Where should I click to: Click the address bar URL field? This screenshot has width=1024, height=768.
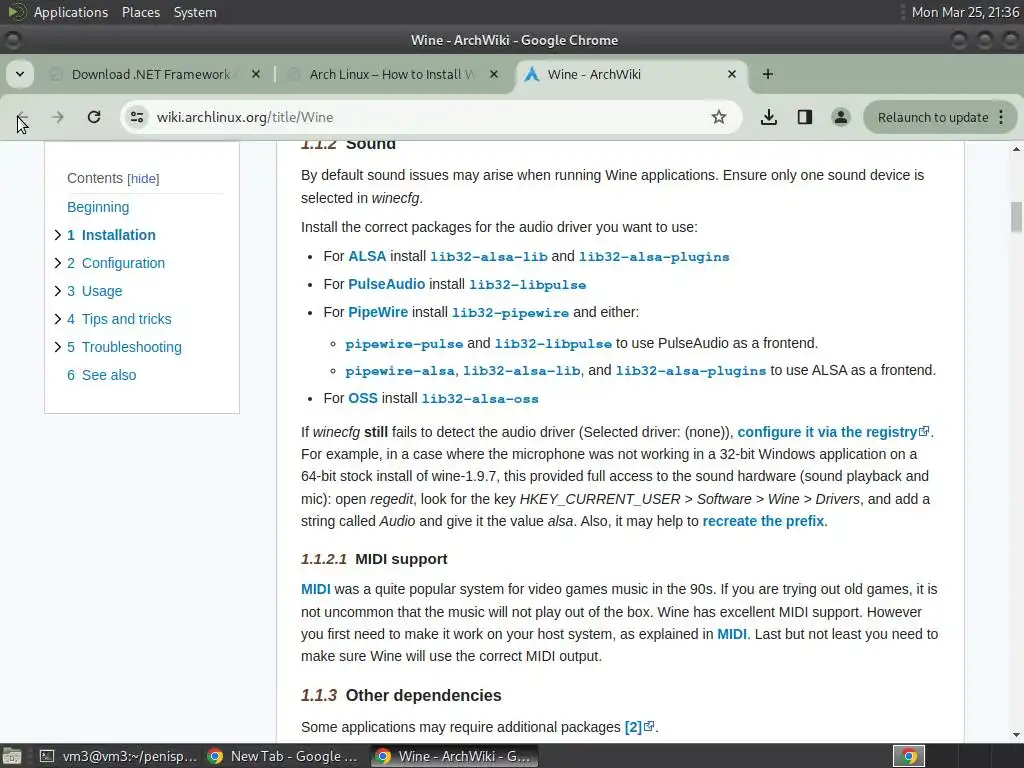tap(418, 117)
